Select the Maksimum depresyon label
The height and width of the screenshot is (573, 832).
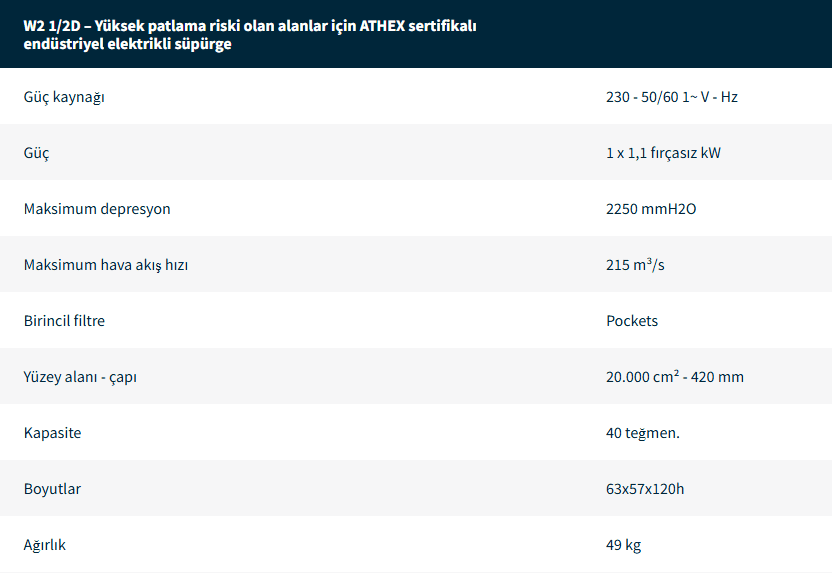click(97, 209)
